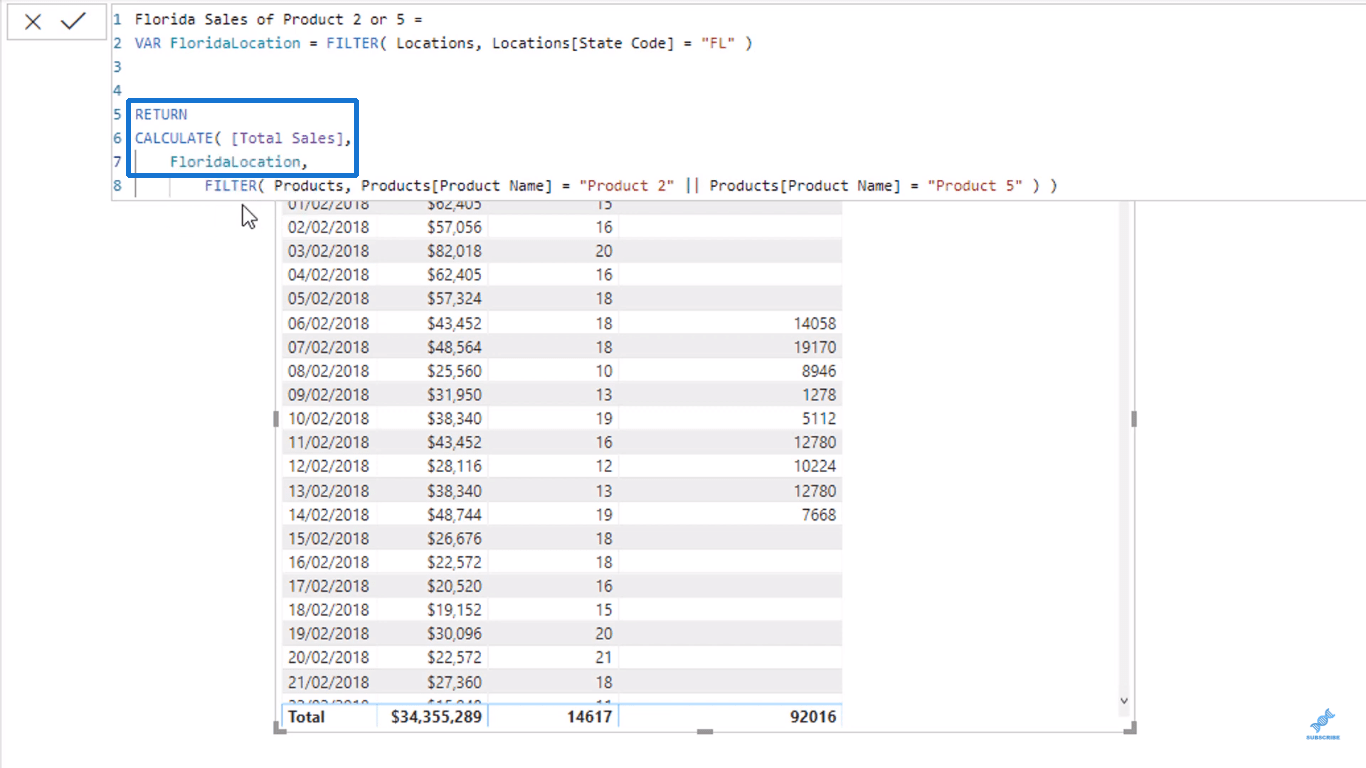Image resolution: width=1366 pixels, height=768 pixels.
Task: Select the date cell 14/02/2018
Action: click(x=328, y=514)
